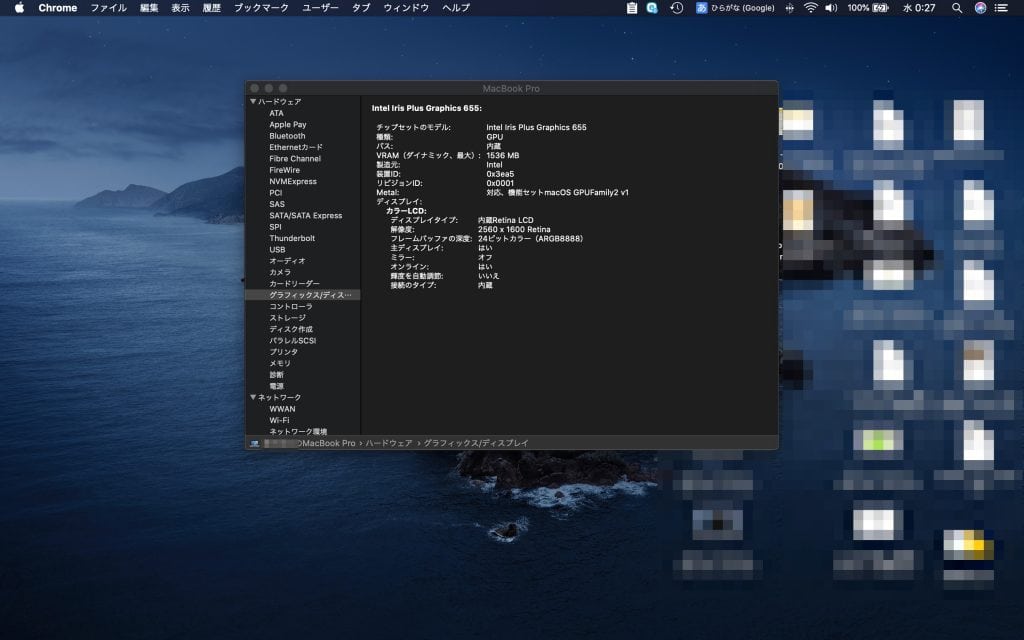Open the 表示 menu
Image resolution: width=1024 pixels, height=640 pixels.
180,8
